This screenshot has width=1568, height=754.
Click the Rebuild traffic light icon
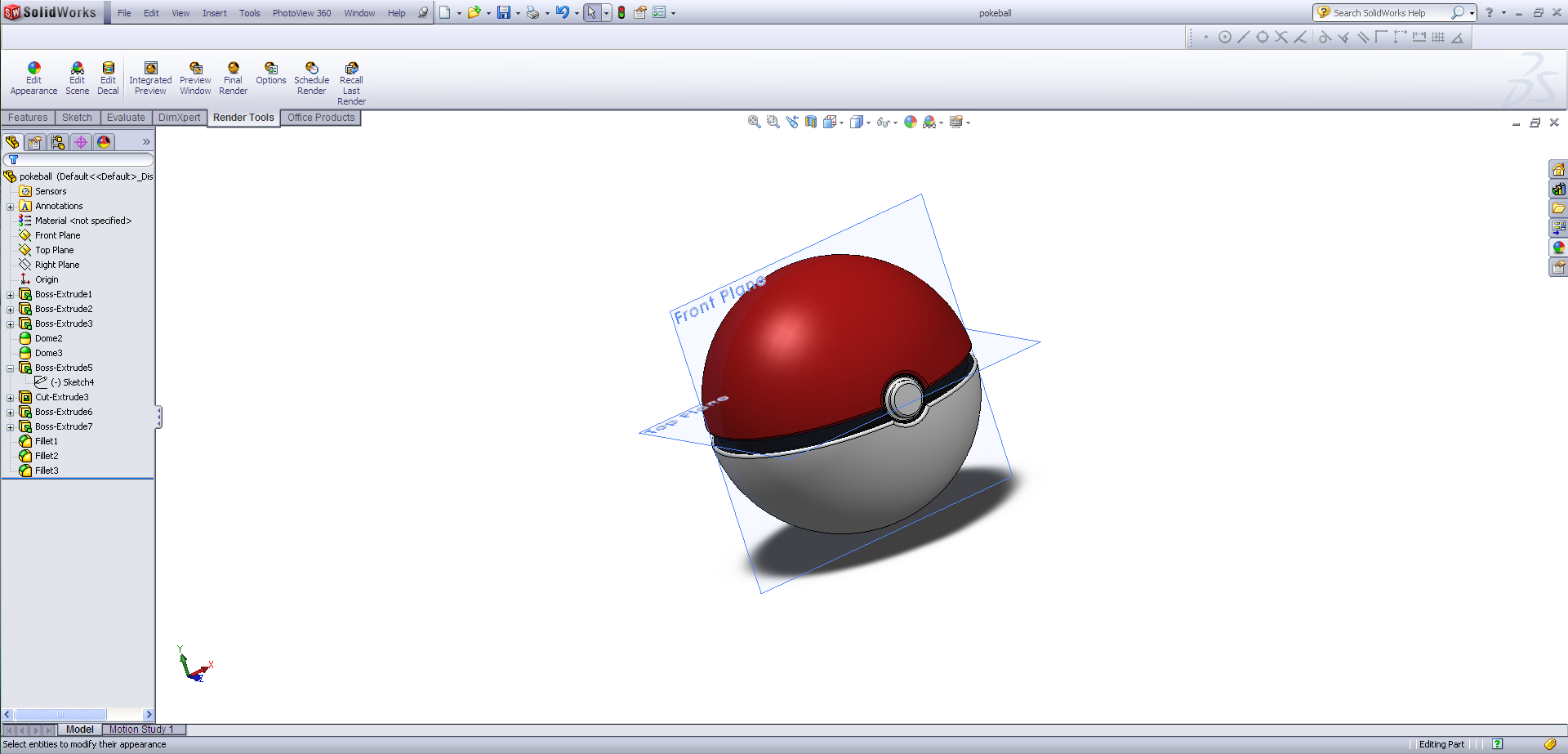point(621,12)
